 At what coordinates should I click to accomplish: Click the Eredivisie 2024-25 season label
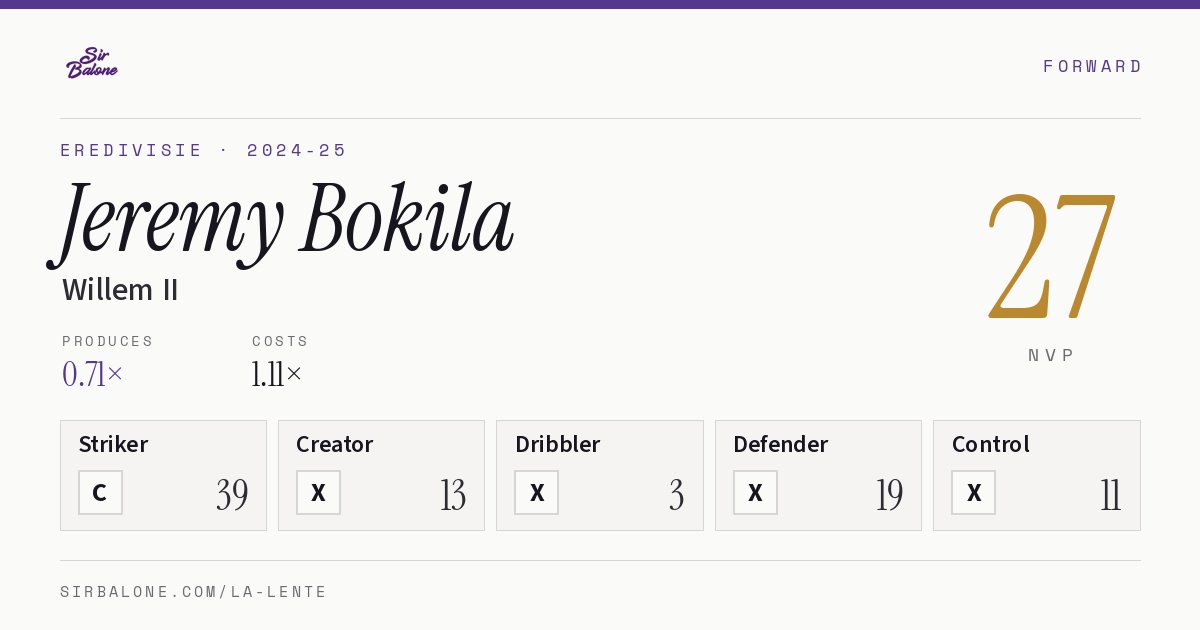click(204, 150)
